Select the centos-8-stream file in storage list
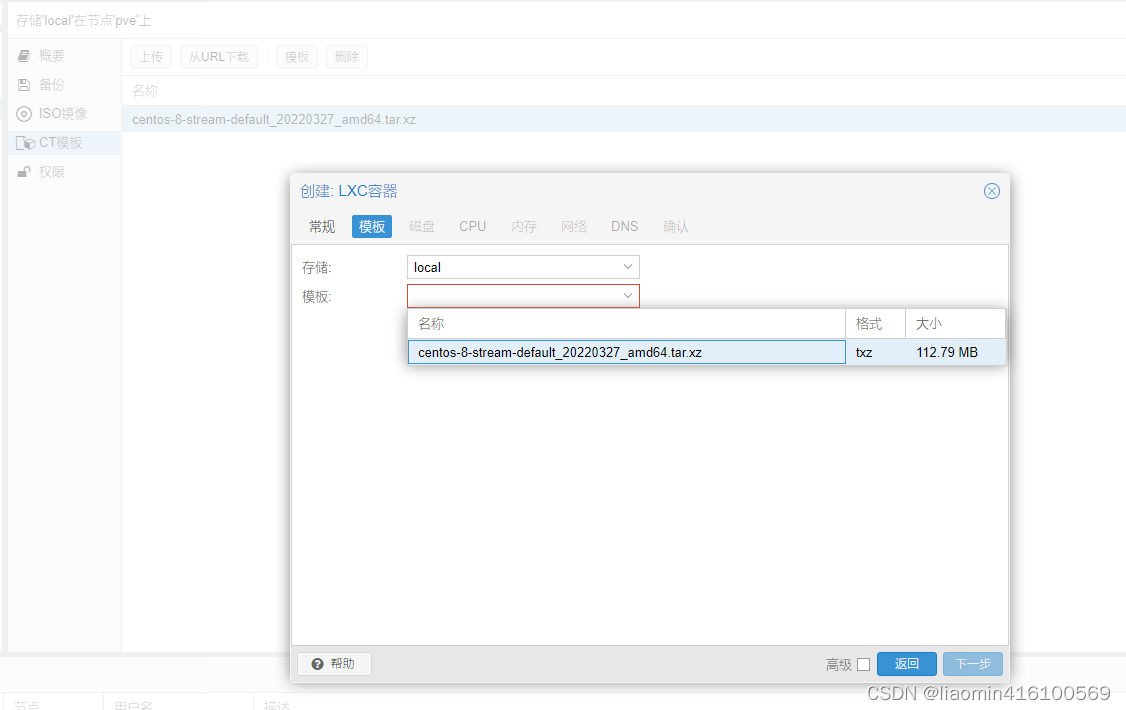The image size is (1126, 710). point(623,119)
